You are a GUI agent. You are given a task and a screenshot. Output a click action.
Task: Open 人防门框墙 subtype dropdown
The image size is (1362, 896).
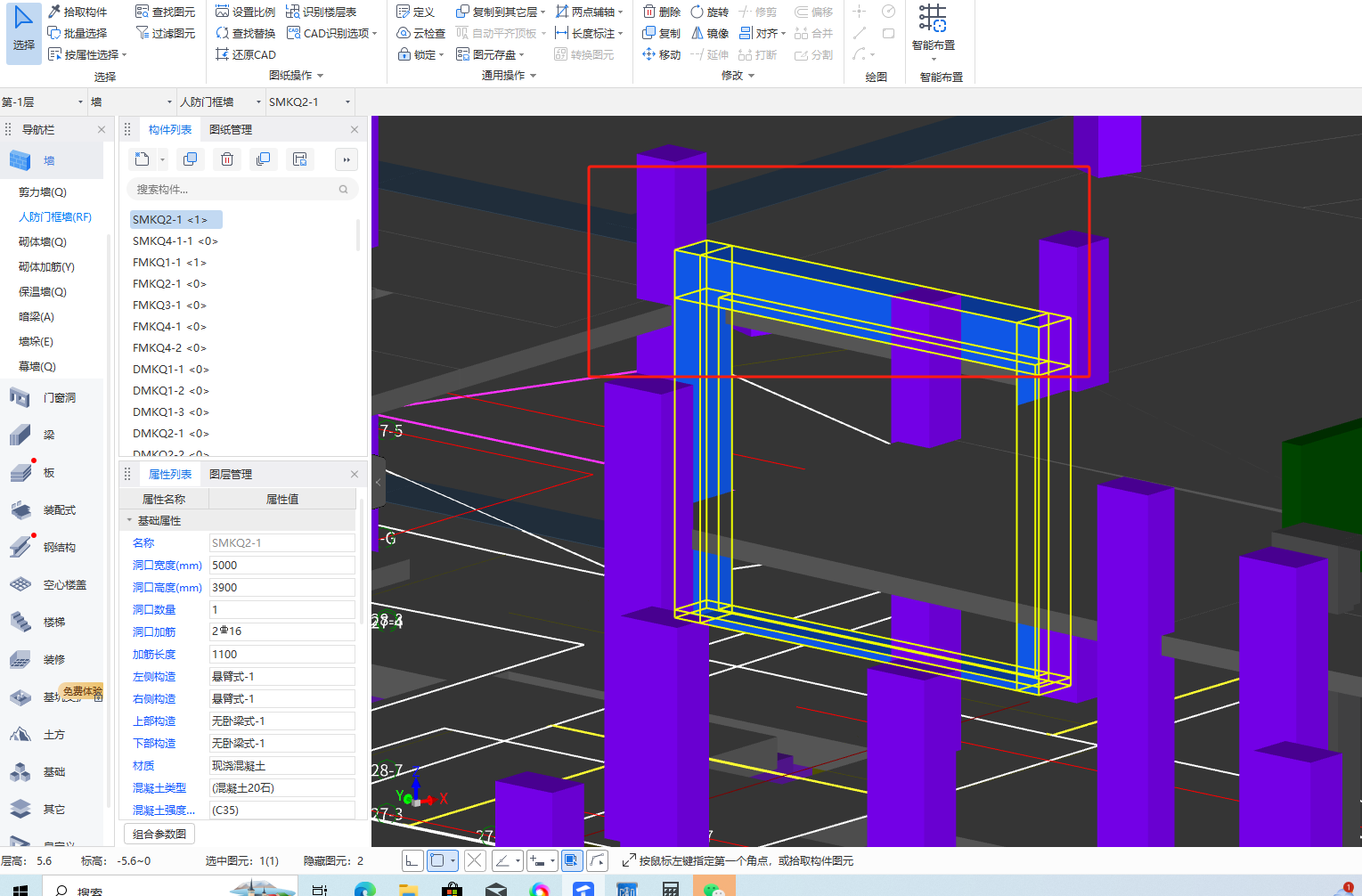221,102
